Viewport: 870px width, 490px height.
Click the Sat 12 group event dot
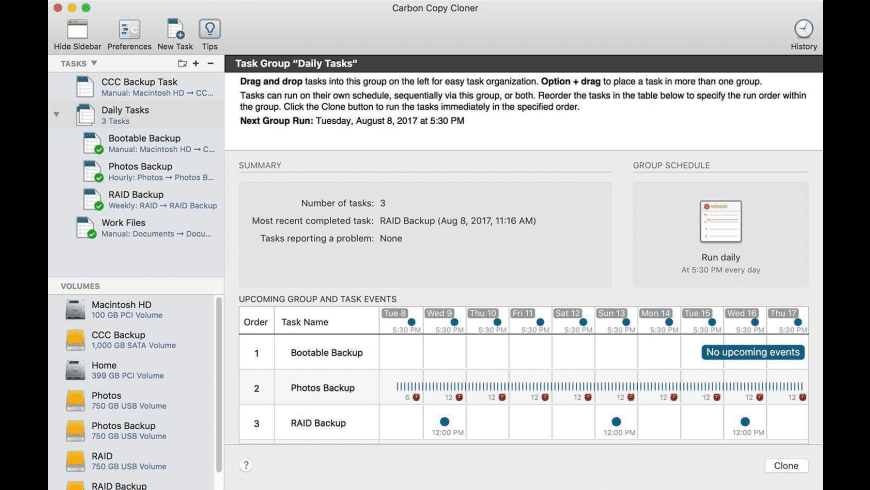click(583, 322)
